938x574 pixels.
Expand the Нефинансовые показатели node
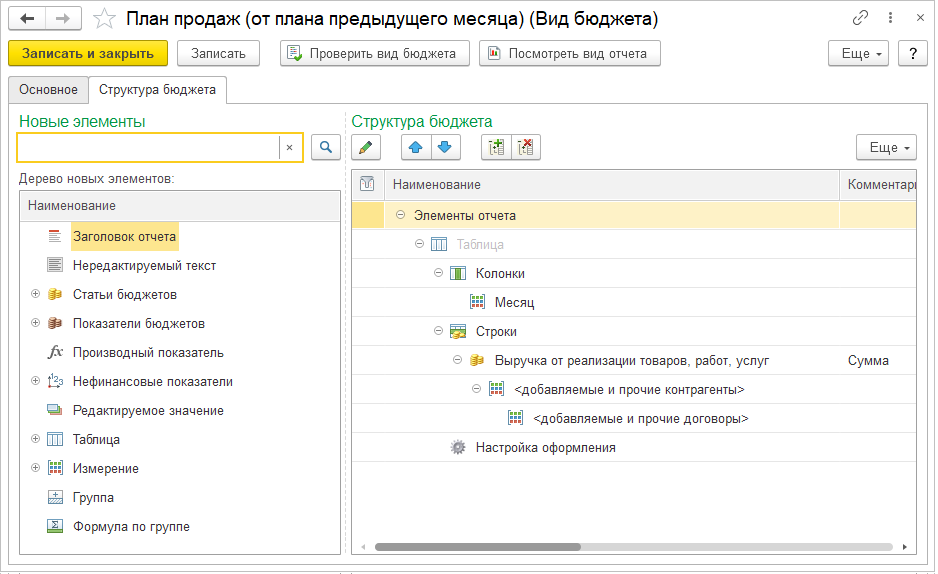35,381
